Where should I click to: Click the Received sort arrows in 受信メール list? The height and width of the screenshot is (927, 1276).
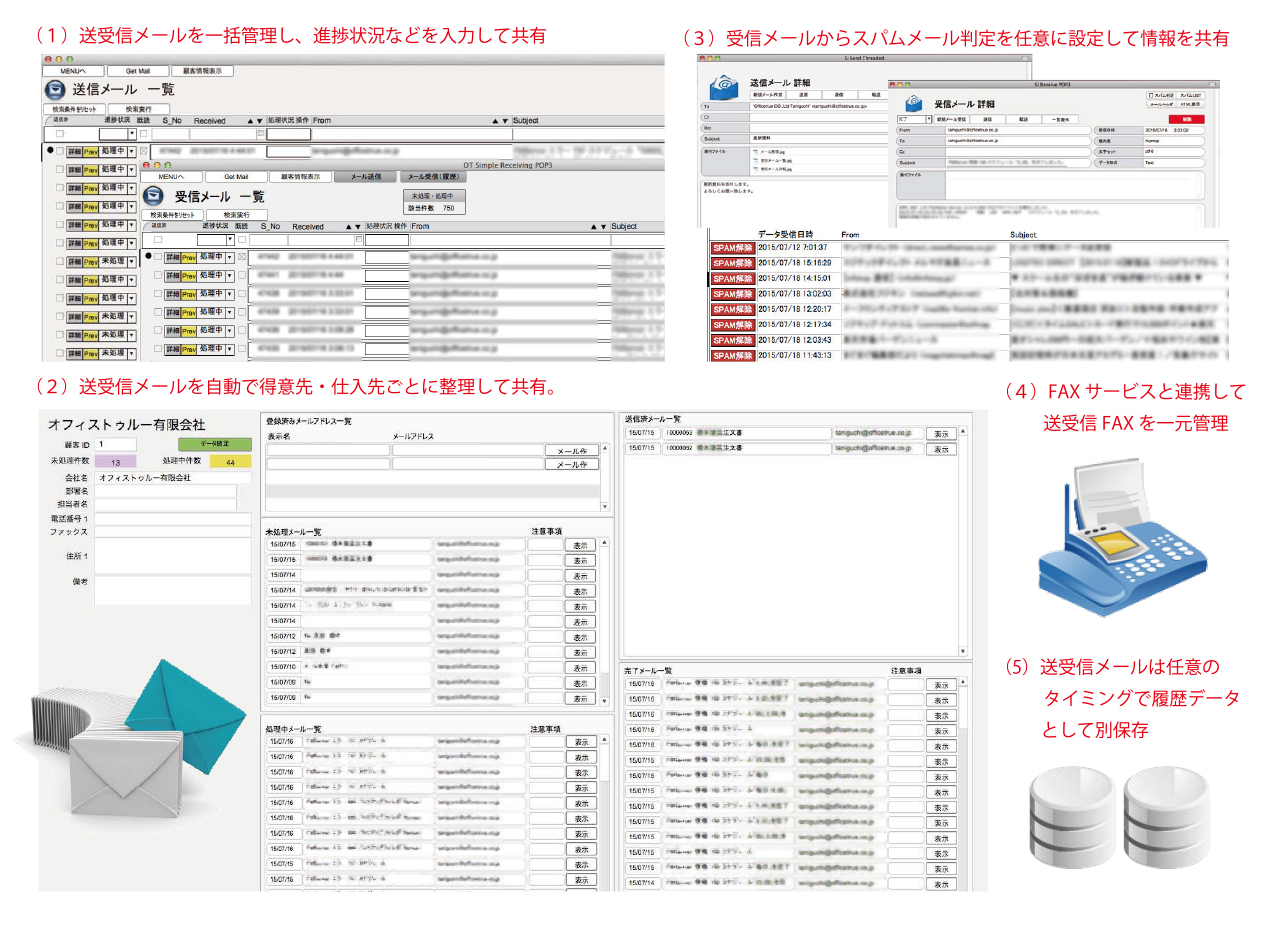[351, 227]
